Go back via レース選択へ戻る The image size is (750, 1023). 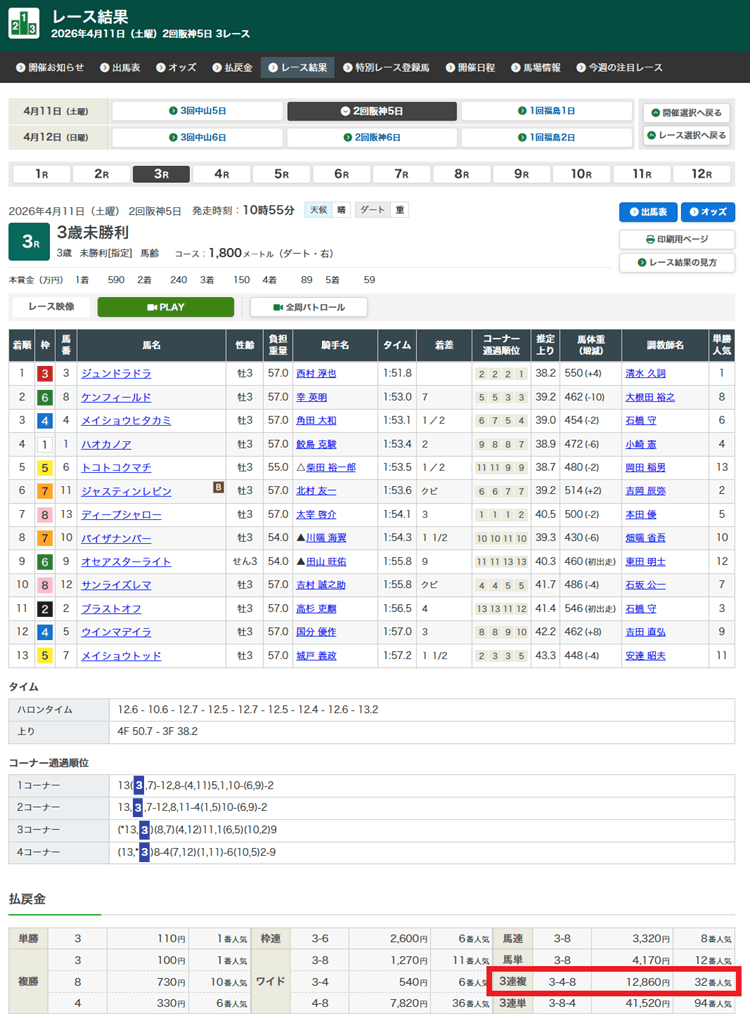[685, 136]
